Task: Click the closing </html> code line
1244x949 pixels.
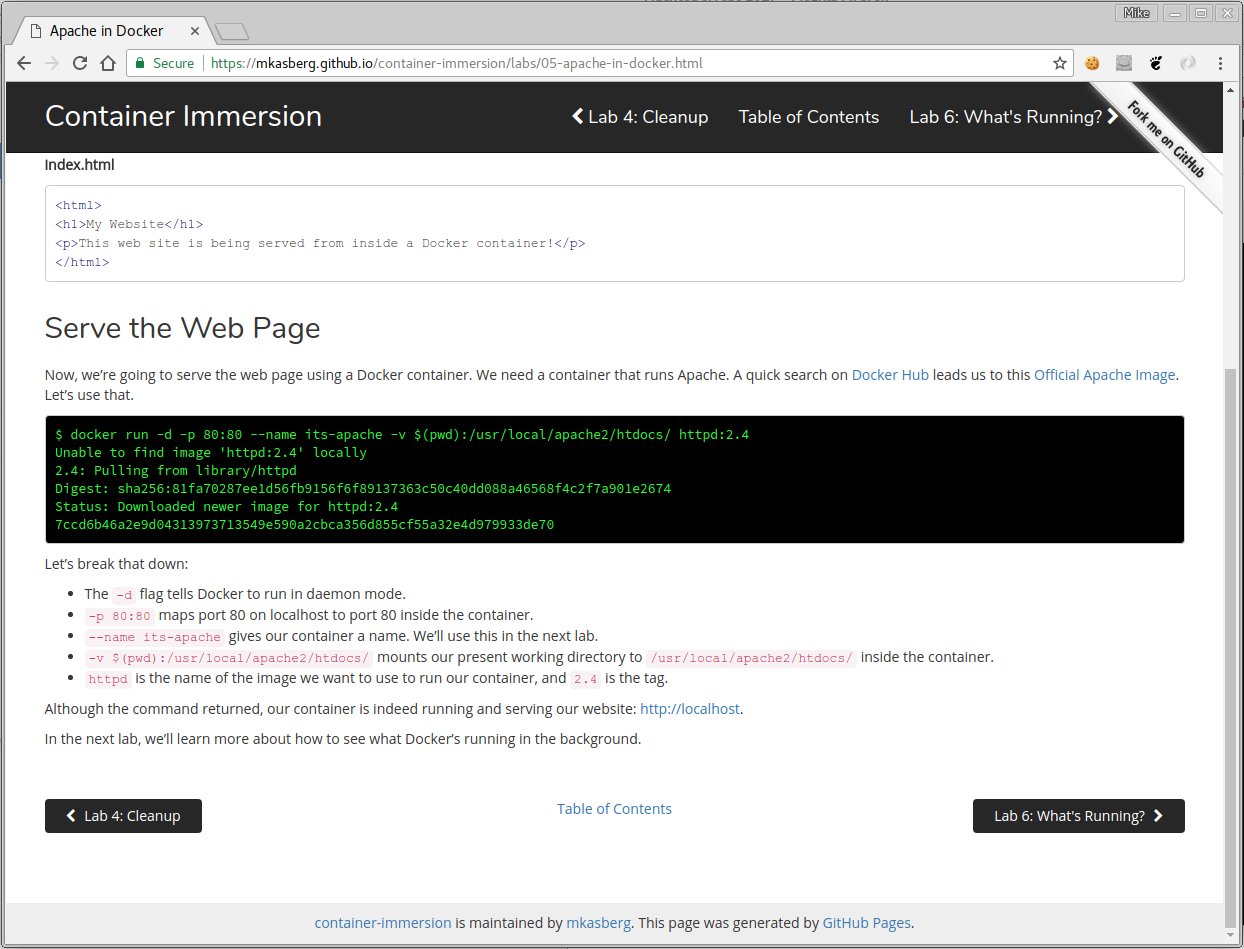Action: coord(82,263)
